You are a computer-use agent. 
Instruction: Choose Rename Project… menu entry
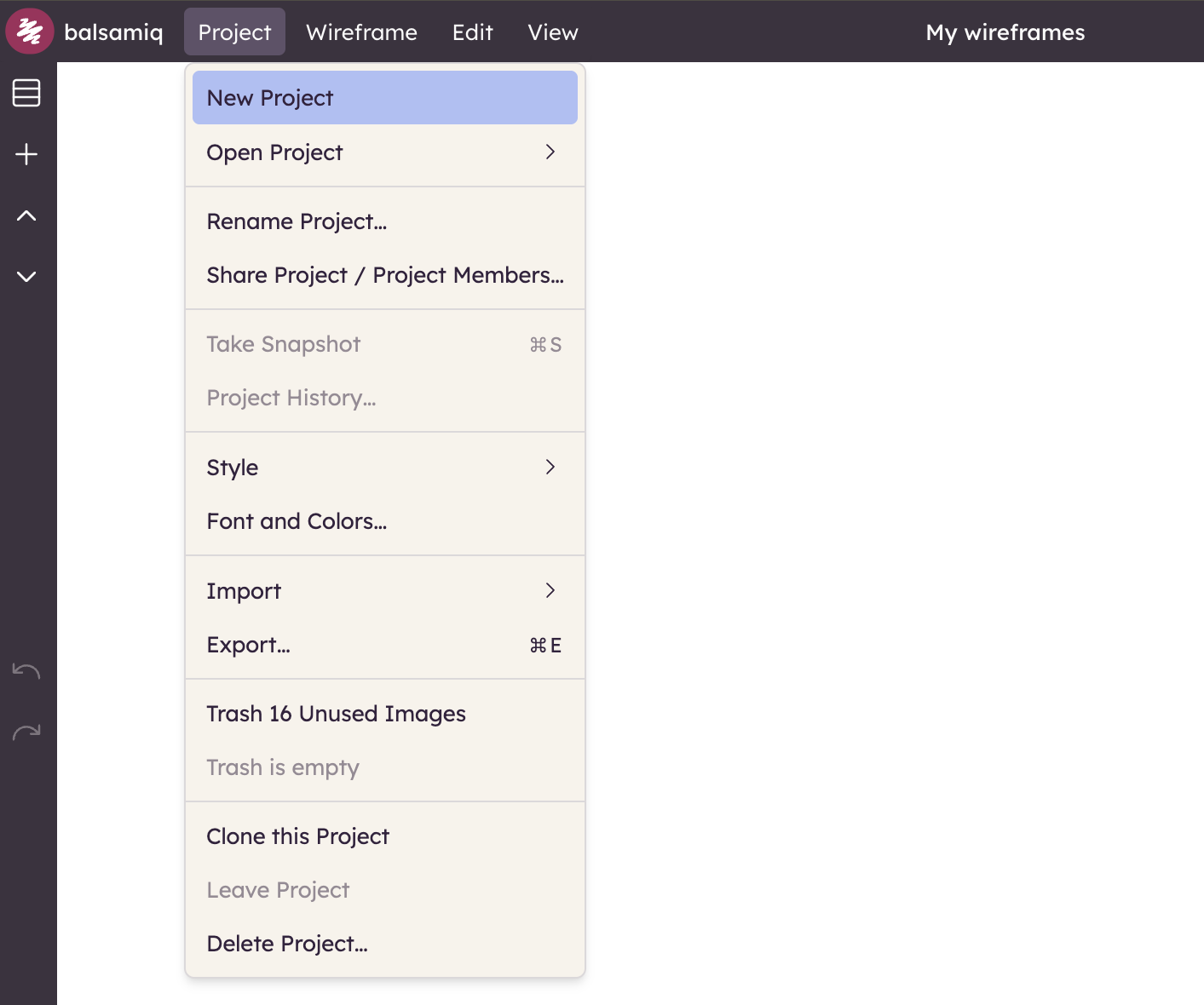coord(297,221)
